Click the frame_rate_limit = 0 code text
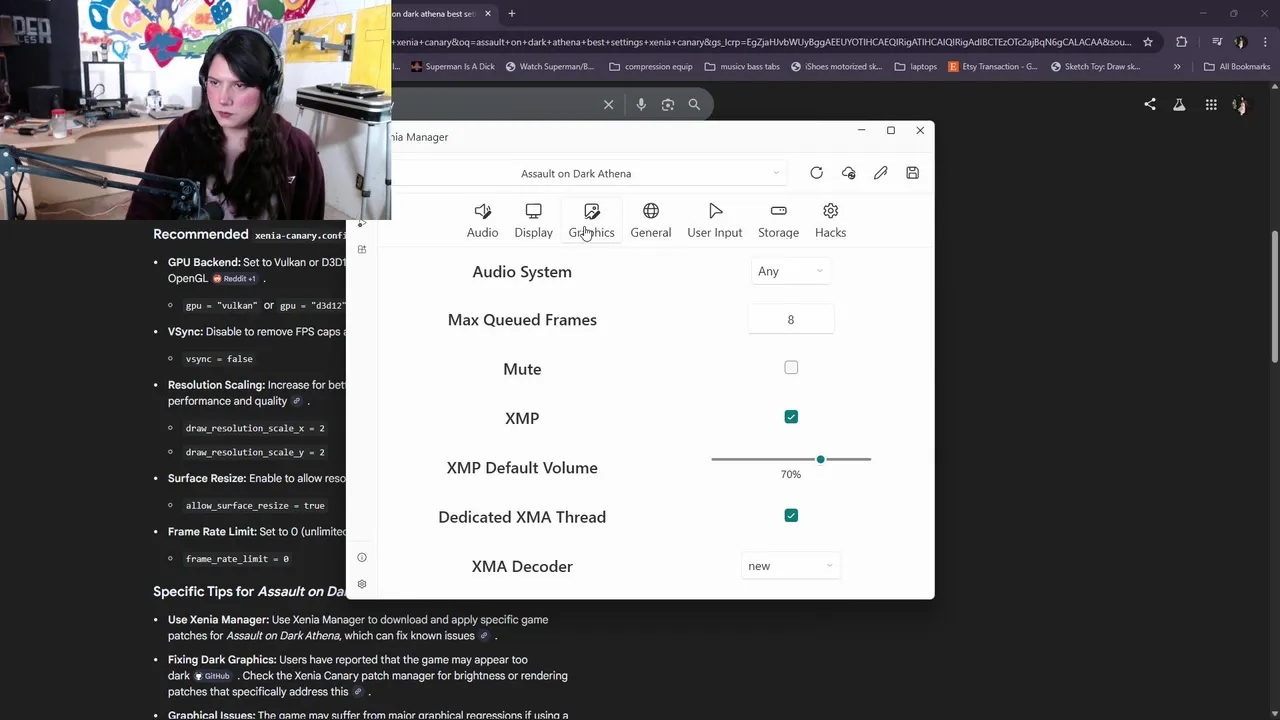1280x720 pixels. [237, 559]
